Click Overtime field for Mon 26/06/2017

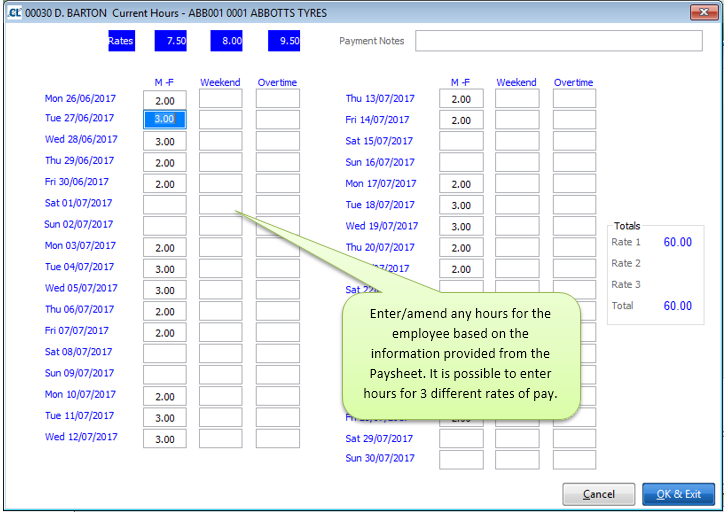coord(278,99)
